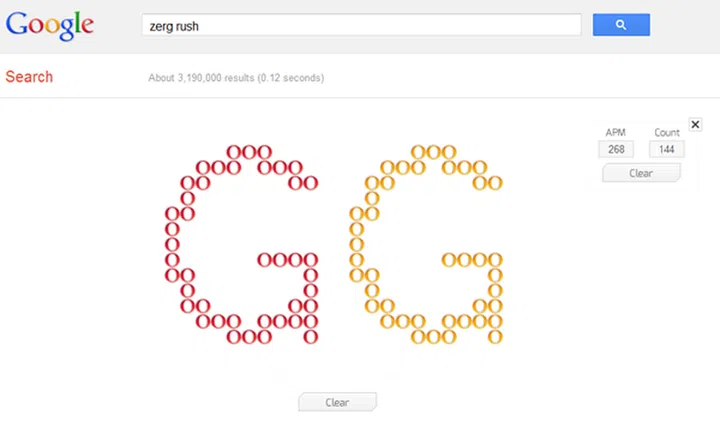
Task: Click the yellow o in Google logo
Action: click(50, 27)
